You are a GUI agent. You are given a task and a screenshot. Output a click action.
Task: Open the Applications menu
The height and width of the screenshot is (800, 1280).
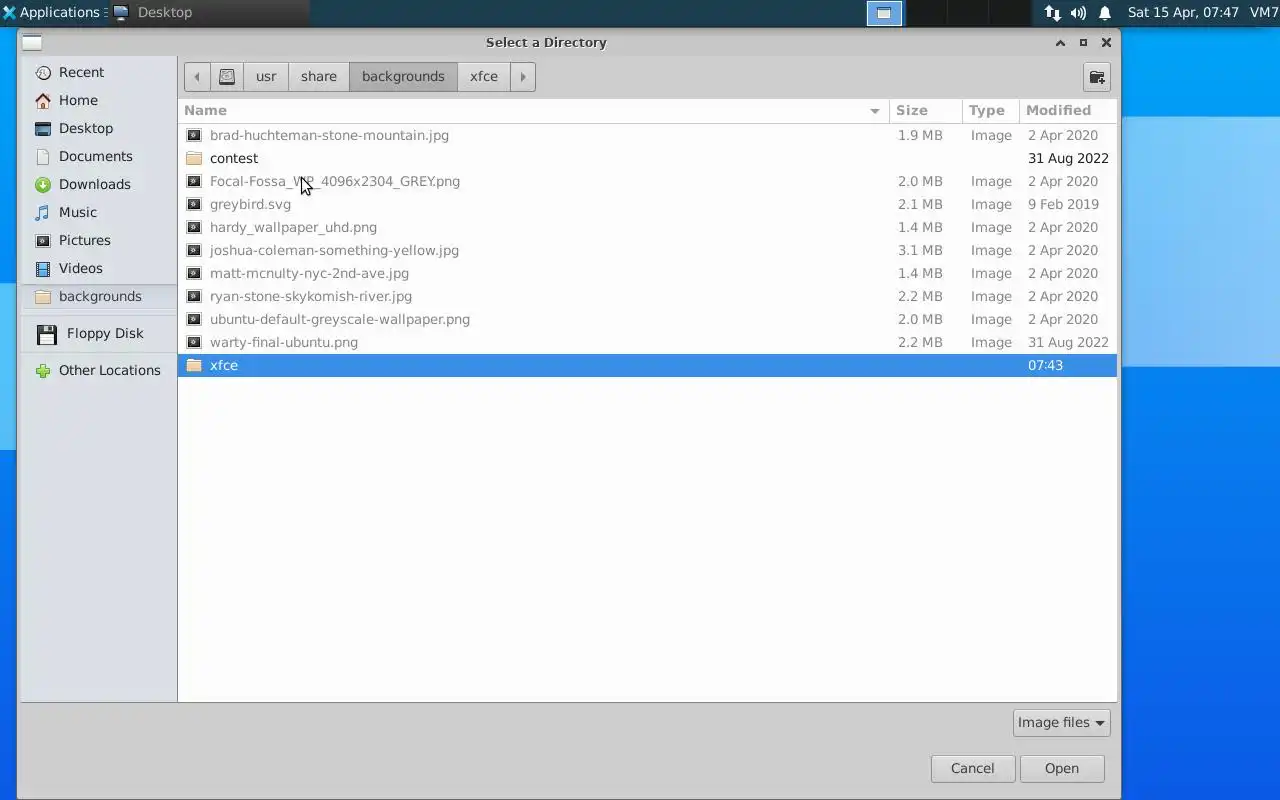(x=52, y=13)
